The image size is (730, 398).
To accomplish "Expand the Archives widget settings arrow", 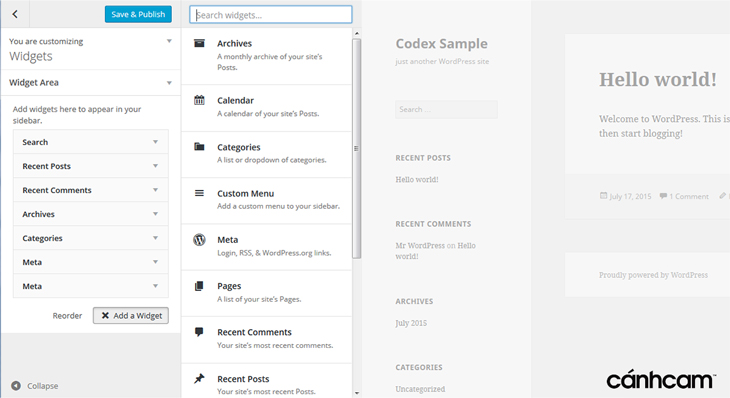I will tap(155, 214).
